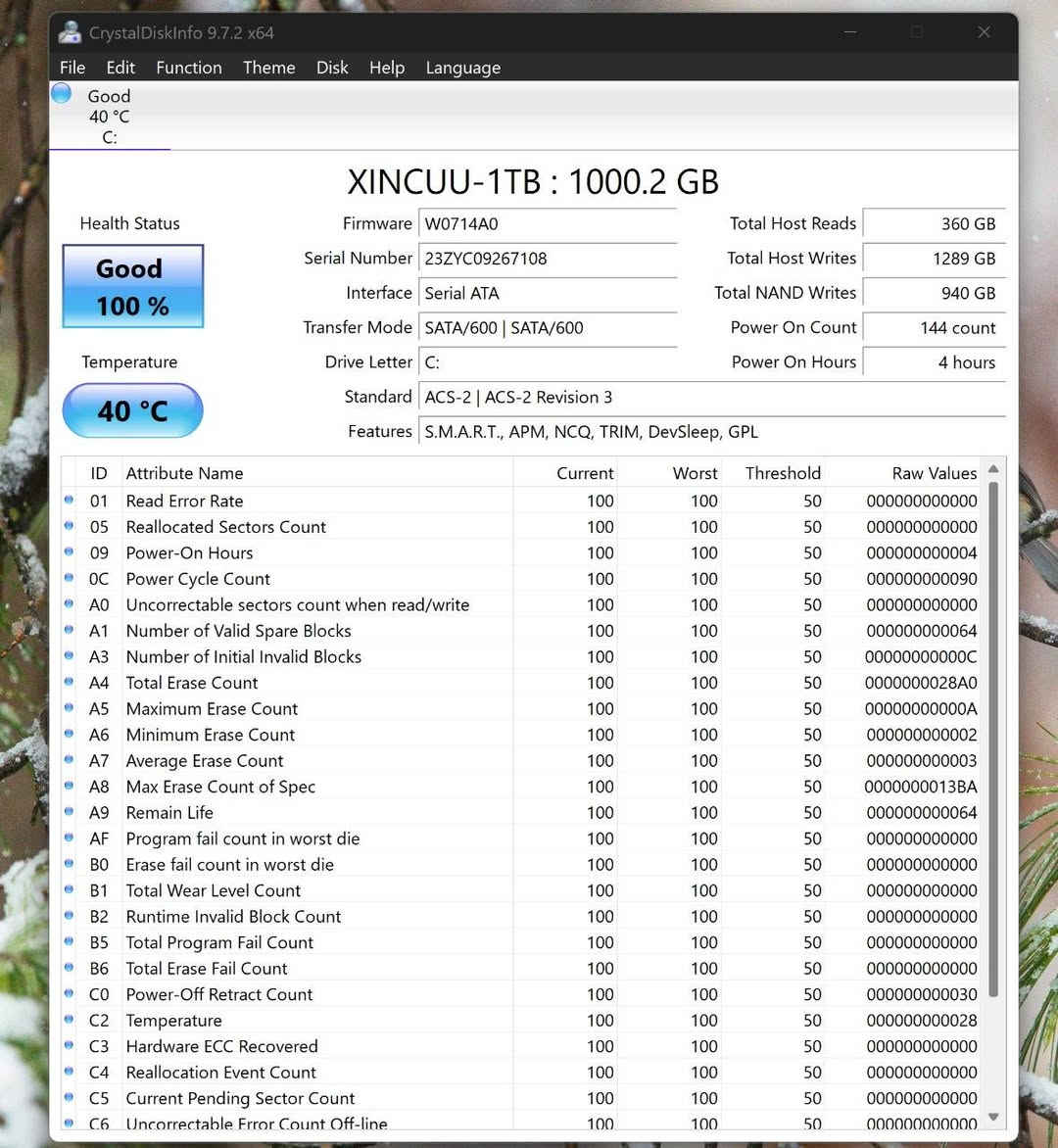The height and width of the screenshot is (1148, 1058).
Task: Open the Help menu
Action: [x=387, y=68]
